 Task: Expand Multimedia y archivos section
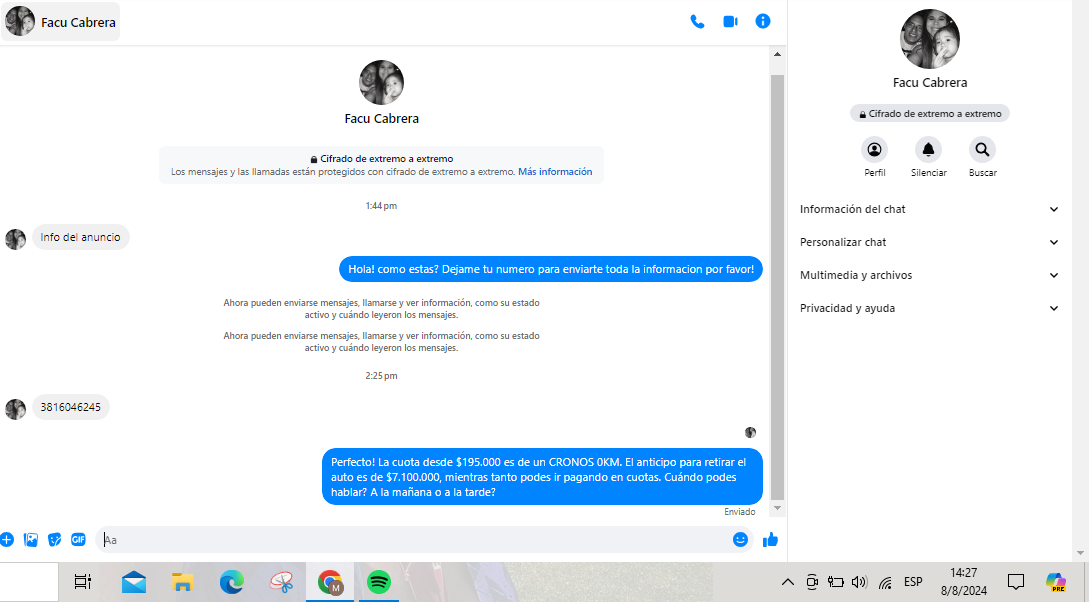(x=928, y=275)
